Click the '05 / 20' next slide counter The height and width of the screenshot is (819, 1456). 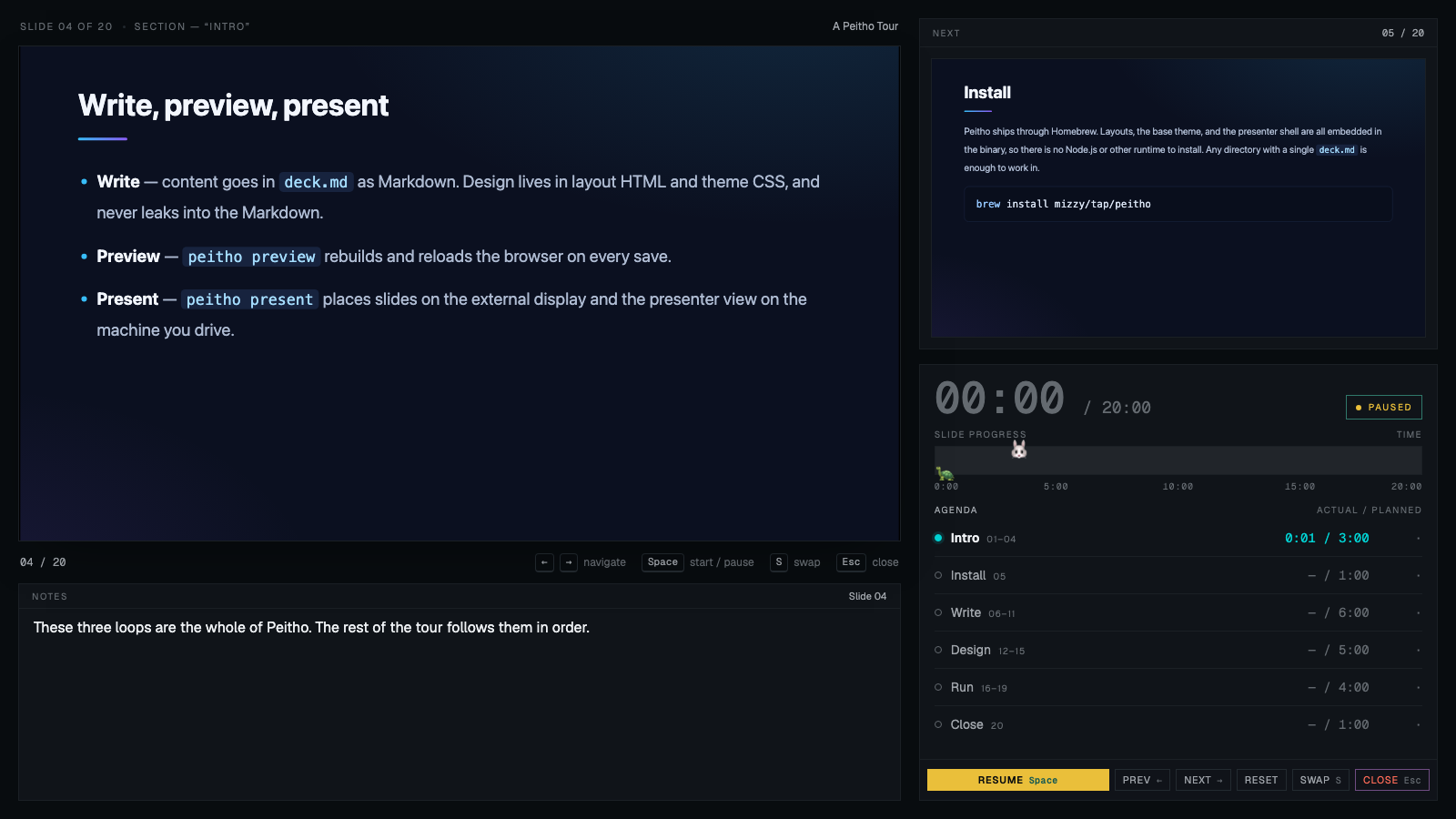point(1403,33)
